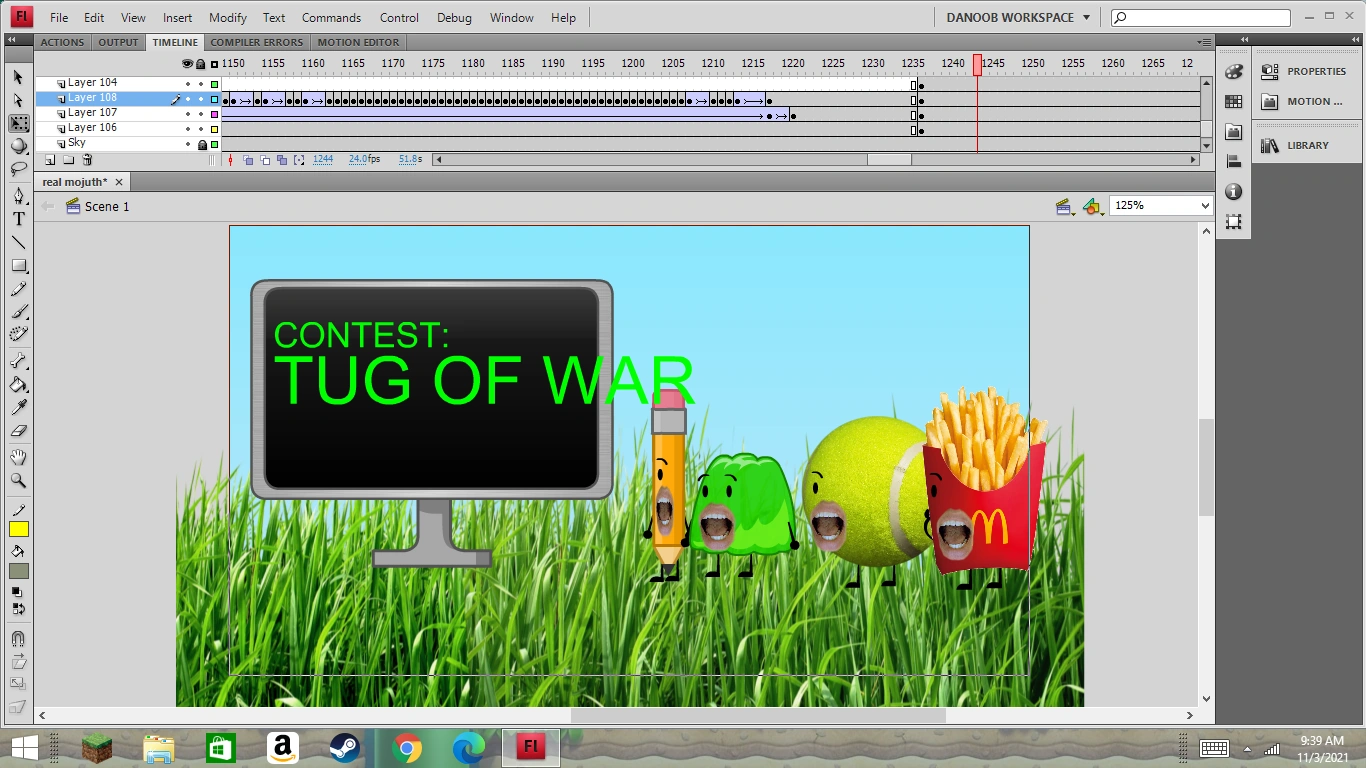Activate the Zoom tool
1366x768 pixels.
coord(18,481)
